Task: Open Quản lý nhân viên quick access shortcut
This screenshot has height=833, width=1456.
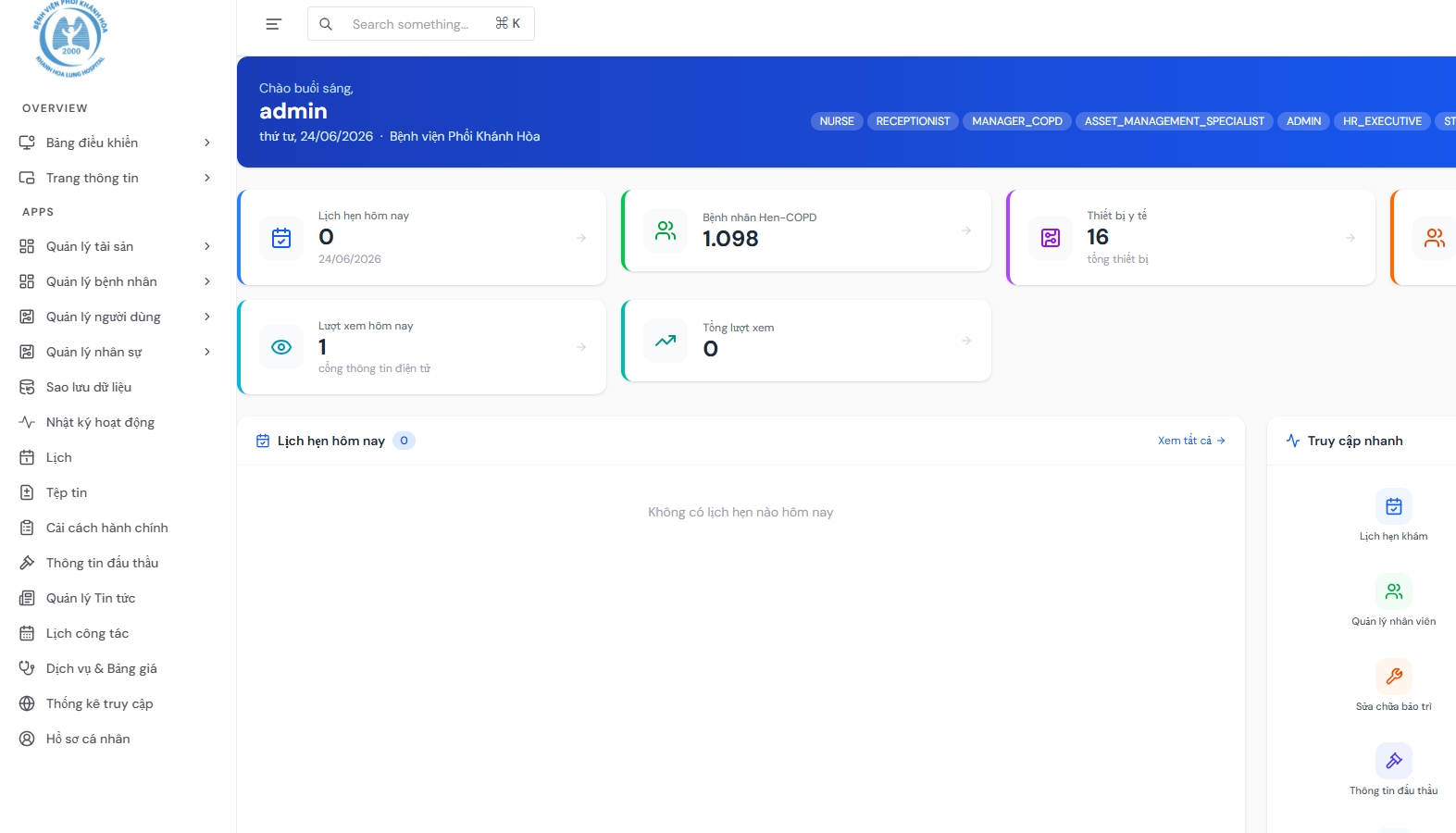Action: click(x=1393, y=601)
